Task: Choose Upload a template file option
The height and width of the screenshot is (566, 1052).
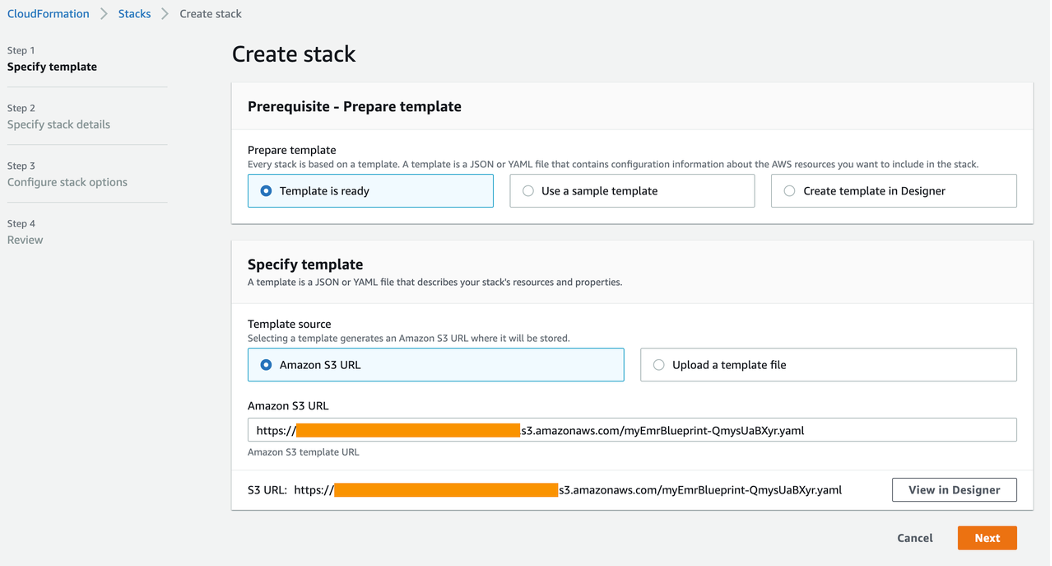Action: 829,365
